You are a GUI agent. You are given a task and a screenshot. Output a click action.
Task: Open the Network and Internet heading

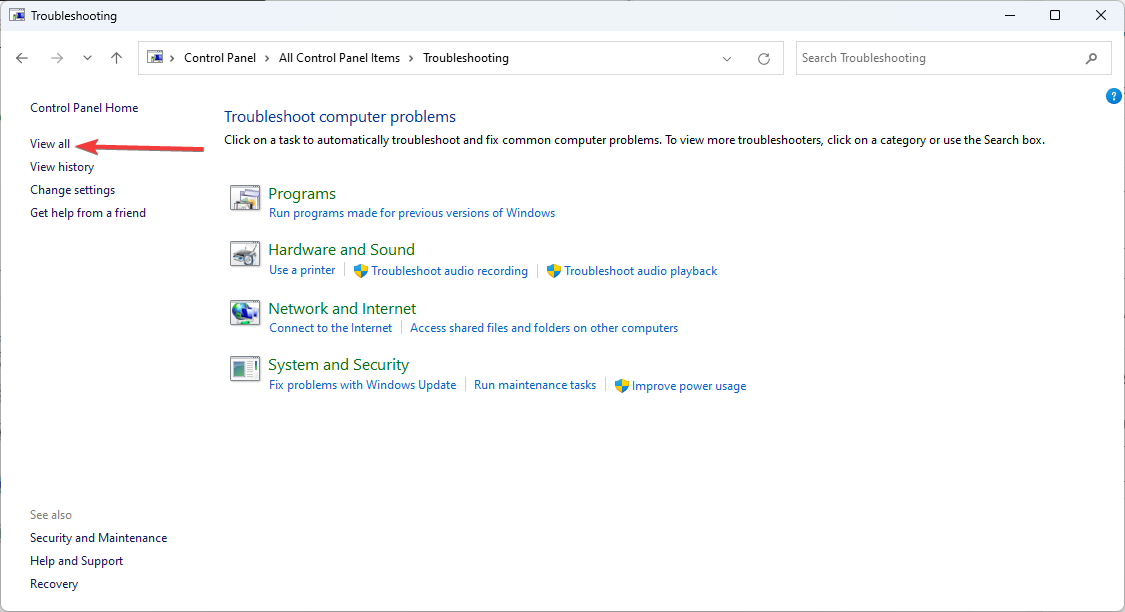(x=342, y=309)
